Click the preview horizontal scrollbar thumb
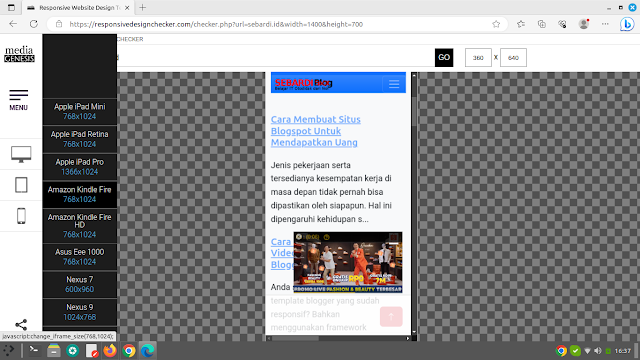 pos(296,338)
